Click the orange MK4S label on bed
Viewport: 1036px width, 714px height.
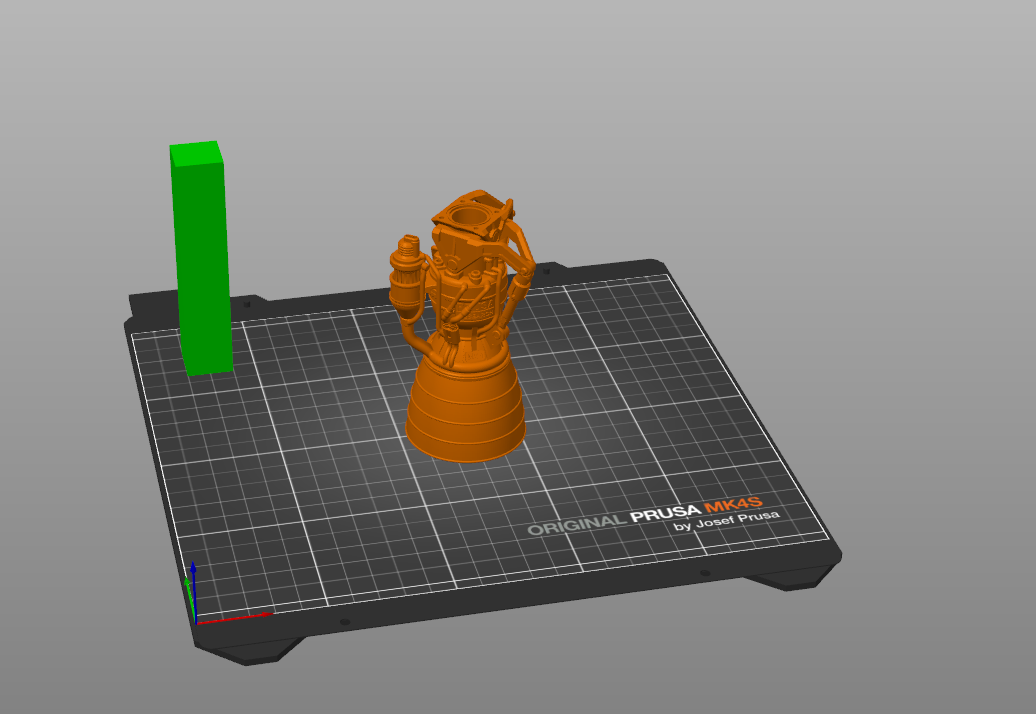[733, 505]
